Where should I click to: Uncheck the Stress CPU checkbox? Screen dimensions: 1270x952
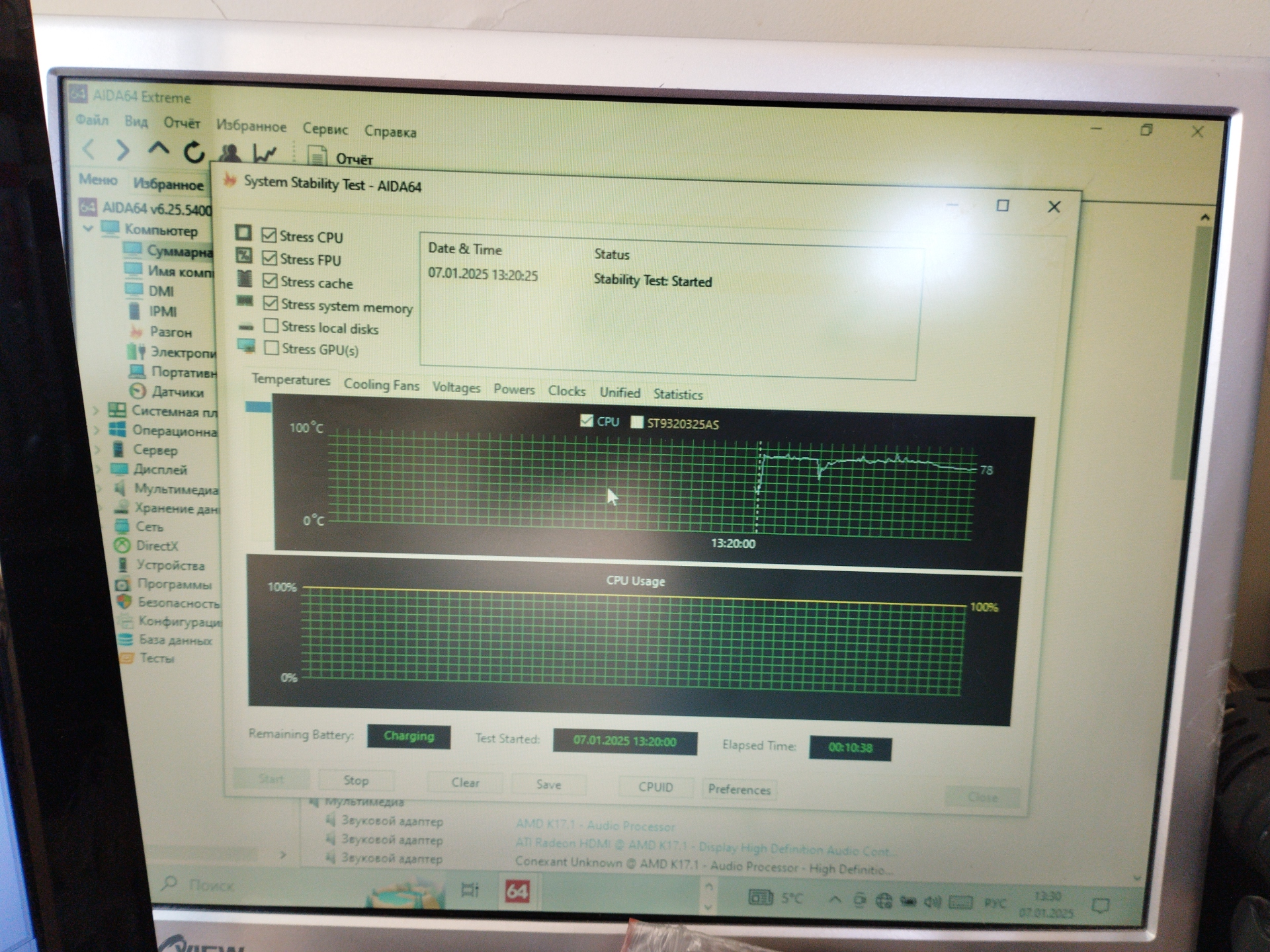tap(269, 235)
